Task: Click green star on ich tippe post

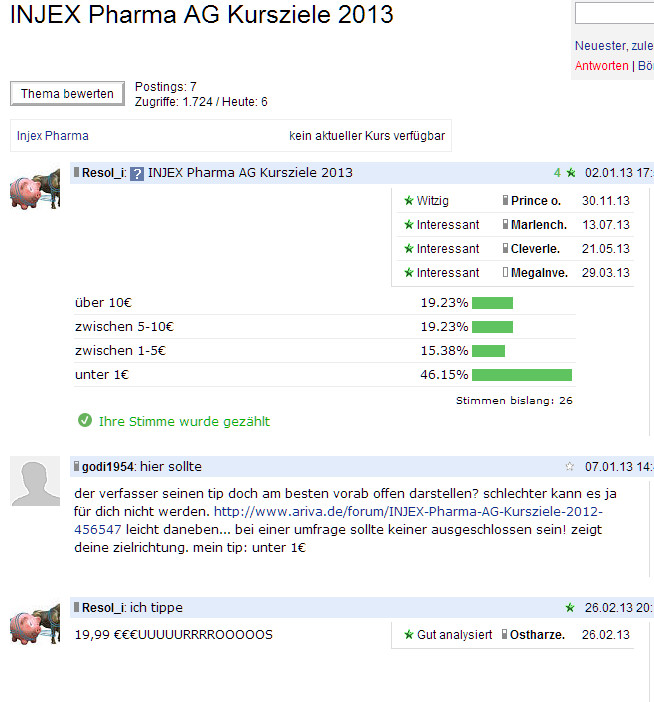Action: (570, 608)
